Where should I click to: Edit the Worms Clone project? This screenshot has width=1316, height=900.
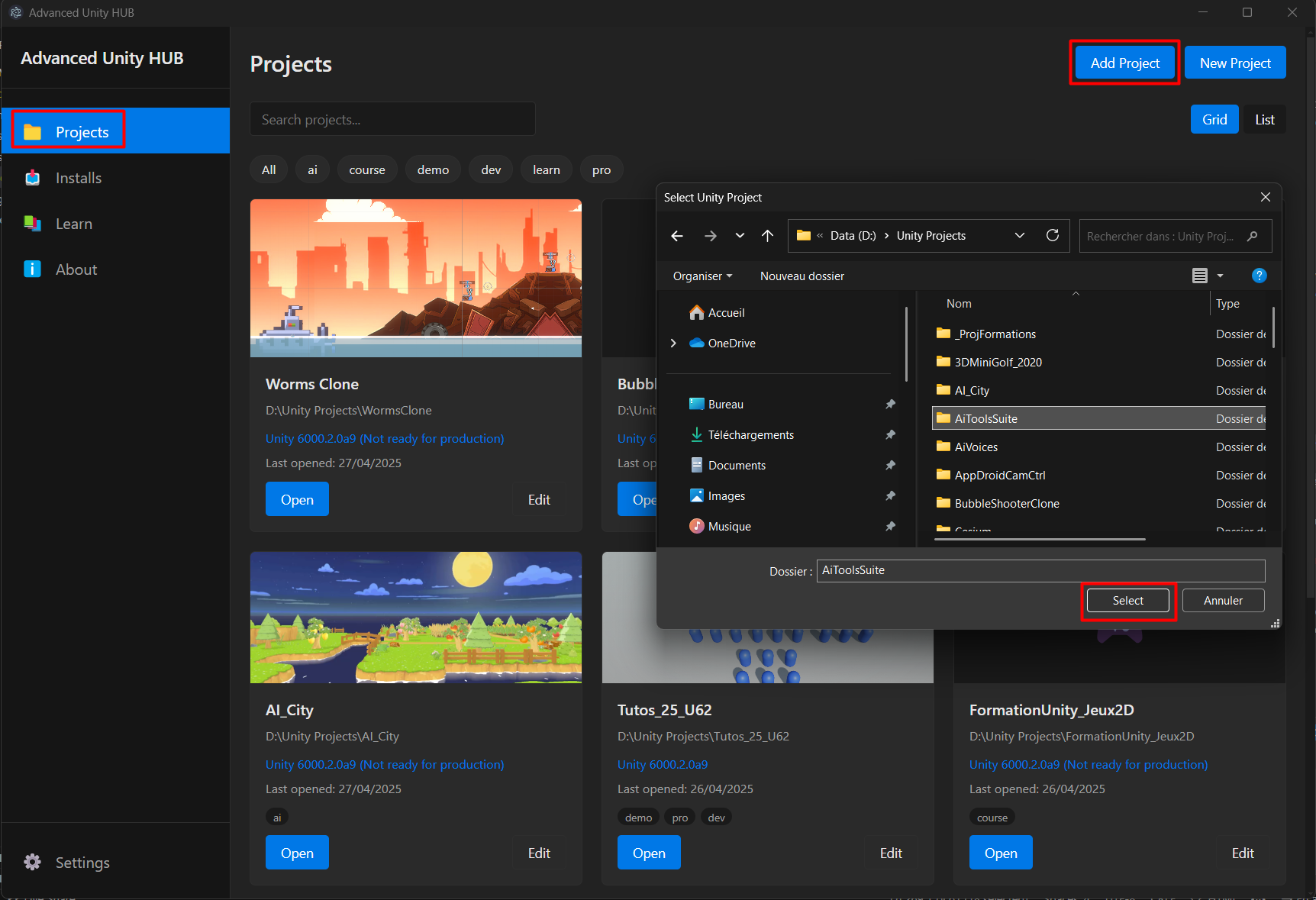pos(539,499)
